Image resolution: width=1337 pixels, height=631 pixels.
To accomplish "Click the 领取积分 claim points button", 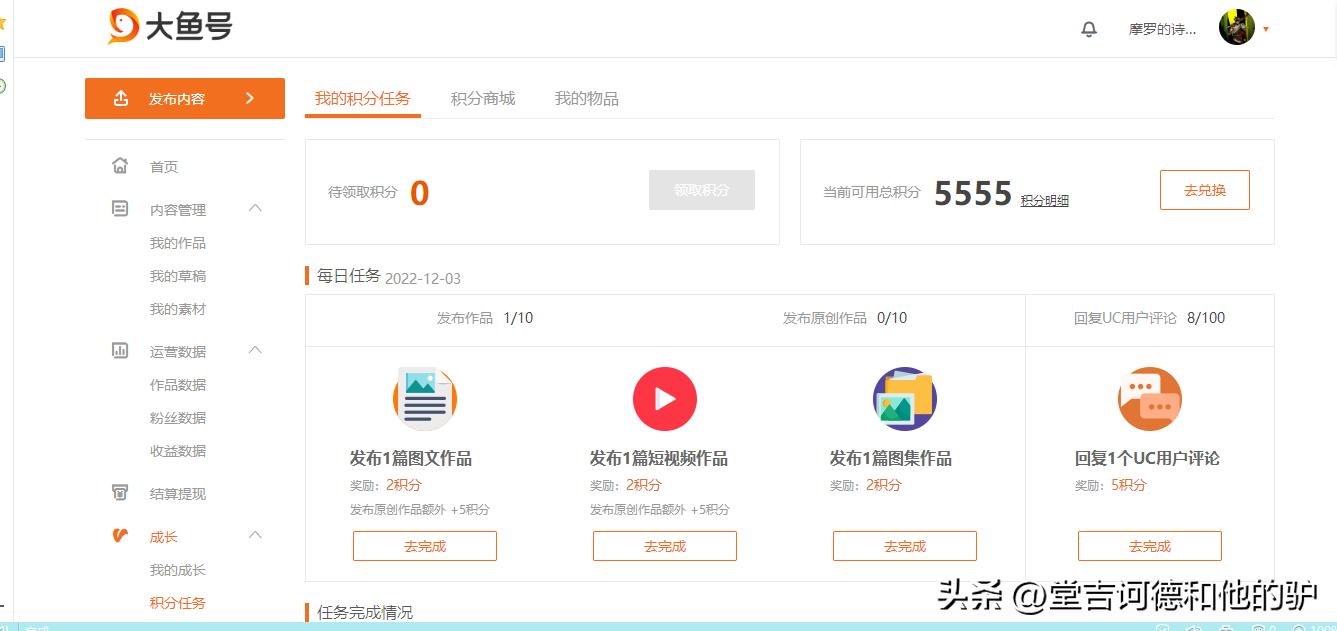I will click(x=701, y=189).
